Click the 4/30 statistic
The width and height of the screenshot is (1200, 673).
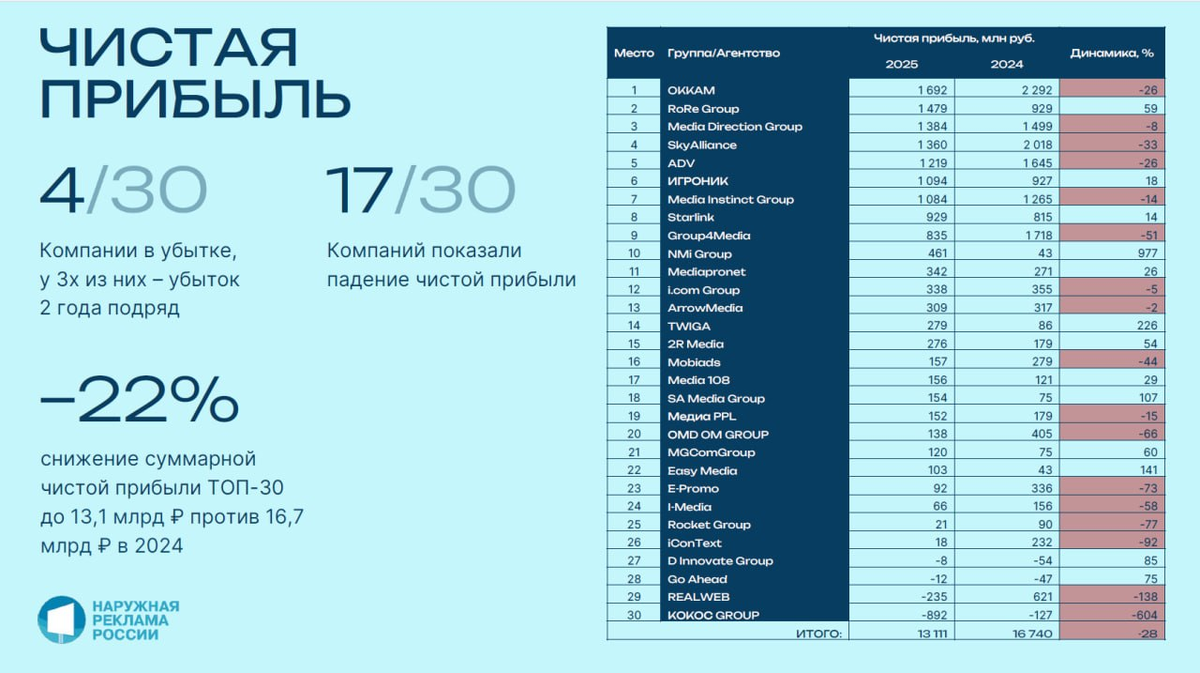(125, 191)
